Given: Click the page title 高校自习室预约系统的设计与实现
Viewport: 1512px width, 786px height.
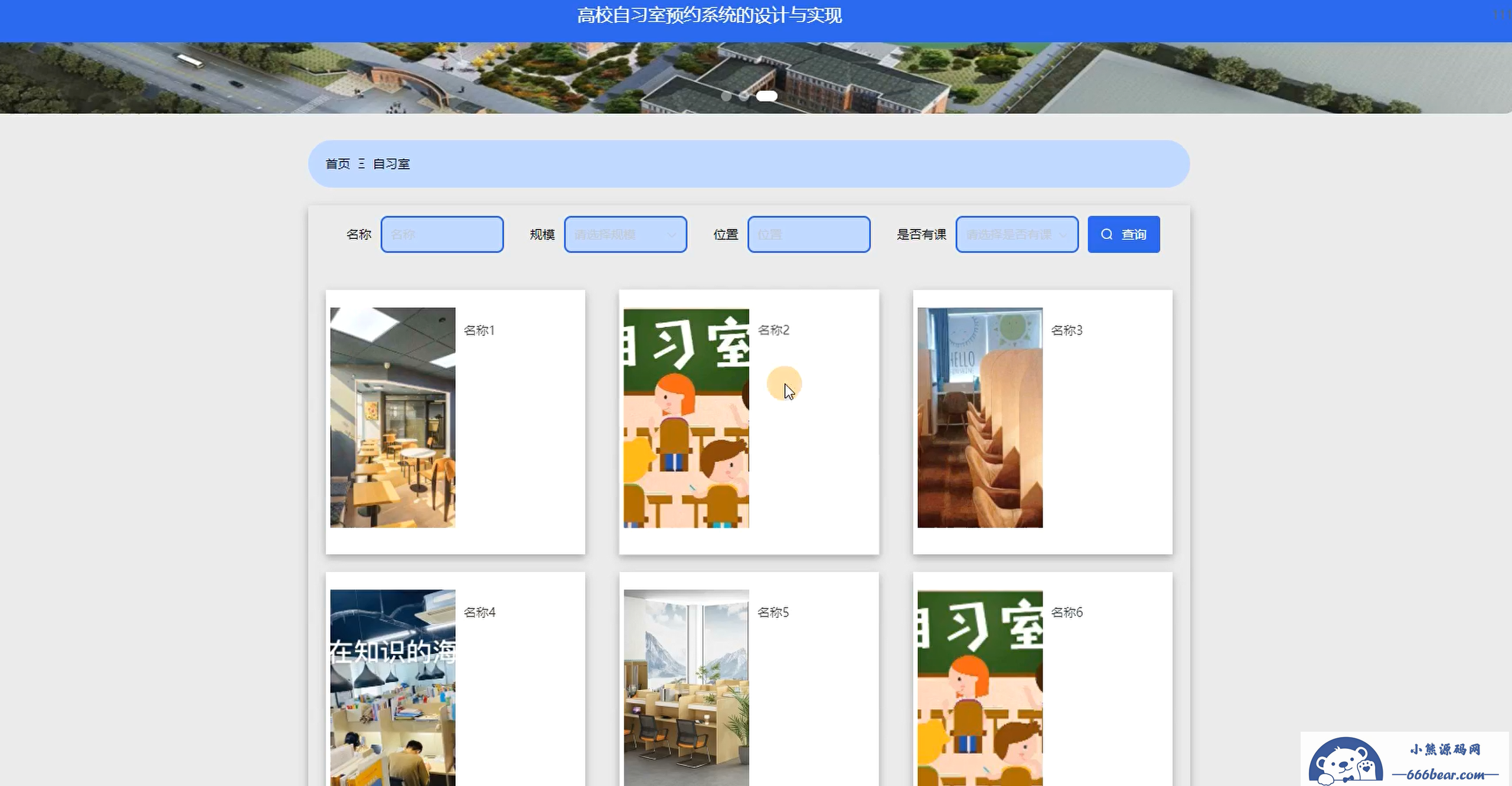Looking at the screenshot, I should [709, 15].
